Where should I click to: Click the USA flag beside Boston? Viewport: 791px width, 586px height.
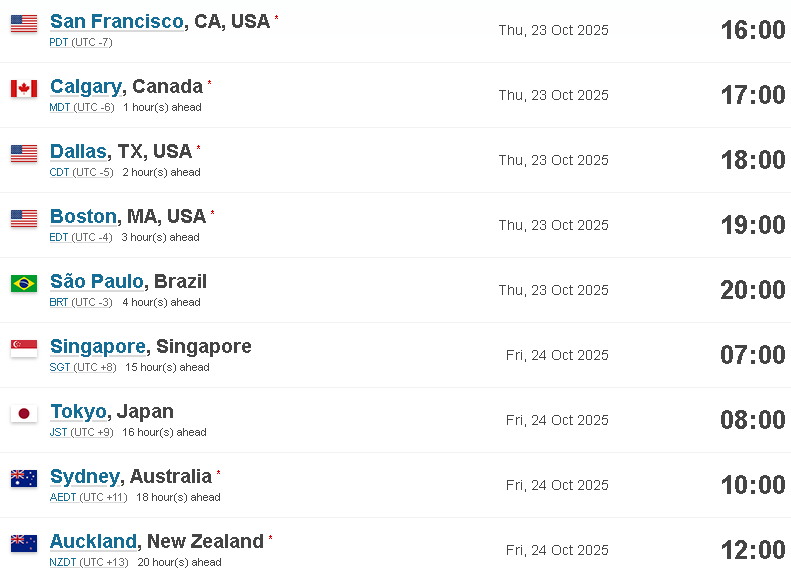(x=24, y=219)
